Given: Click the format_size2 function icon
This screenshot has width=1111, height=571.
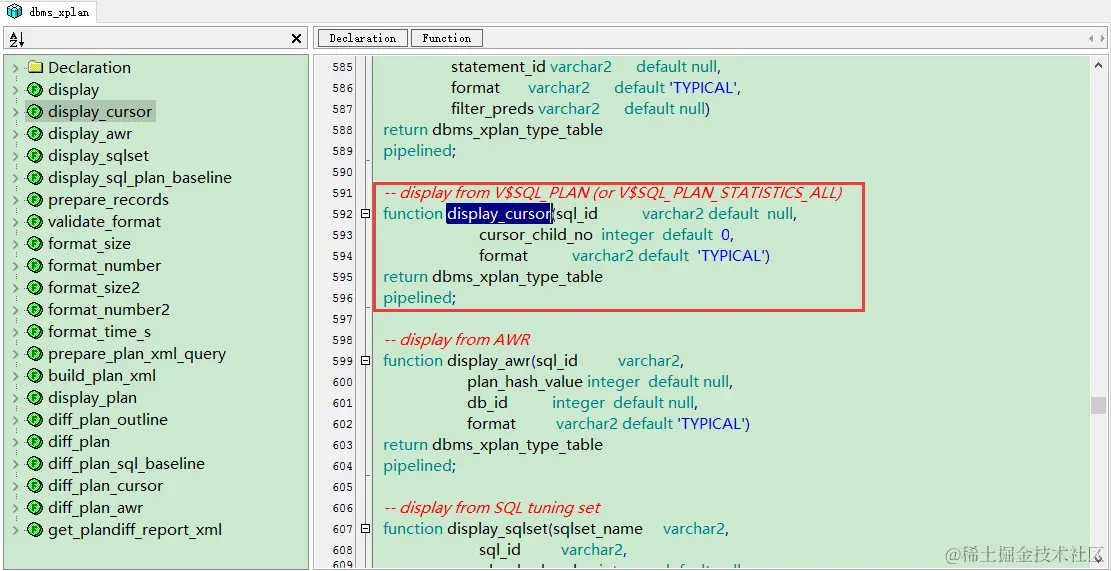Looking at the screenshot, I should tap(35, 288).
